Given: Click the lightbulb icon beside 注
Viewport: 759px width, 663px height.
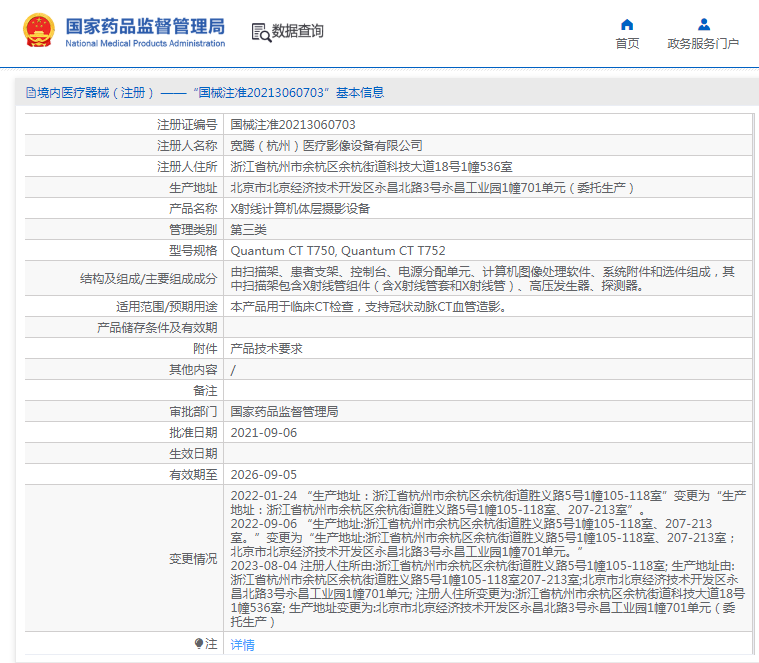Looking at the screenshot, I should click(198, 643).
